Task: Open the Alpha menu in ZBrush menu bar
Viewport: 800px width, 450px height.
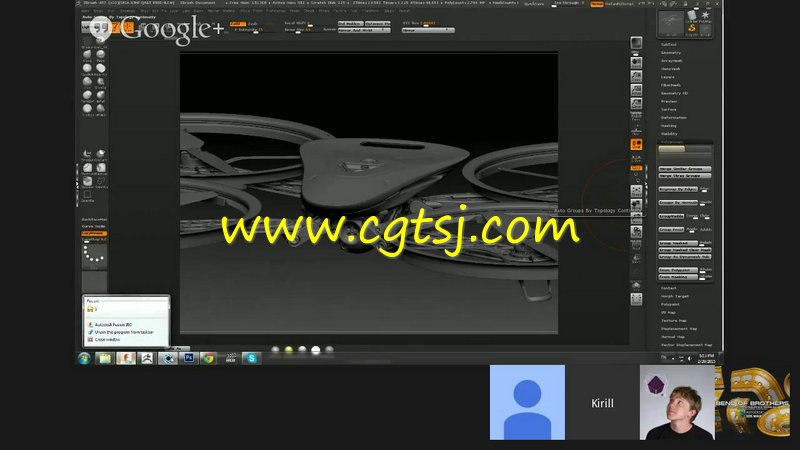Action: pyautogui.click(x=85, y=10)
